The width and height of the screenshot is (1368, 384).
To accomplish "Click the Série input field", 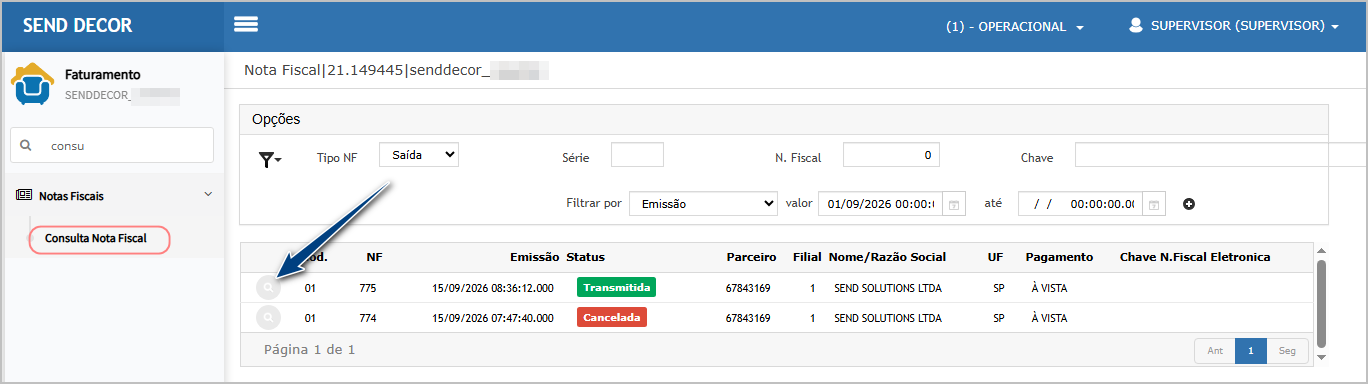I will coord(637,155).
